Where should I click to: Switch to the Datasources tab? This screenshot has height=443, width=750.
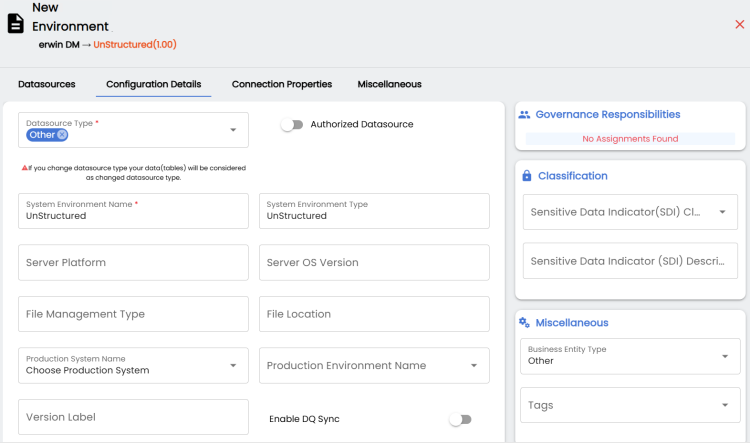coord(47,85)
